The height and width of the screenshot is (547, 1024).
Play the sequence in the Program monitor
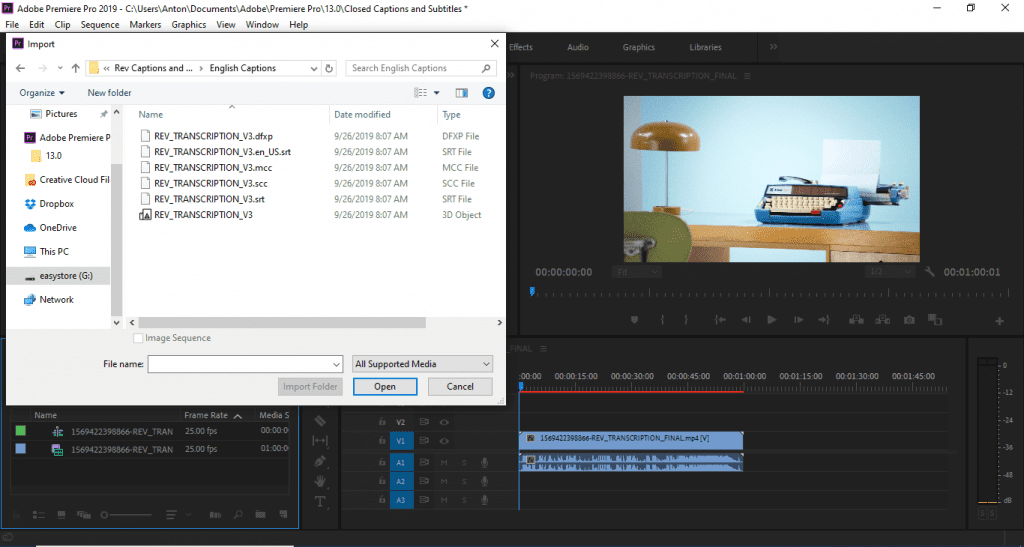pyautogui.click(x=772, y=320)
